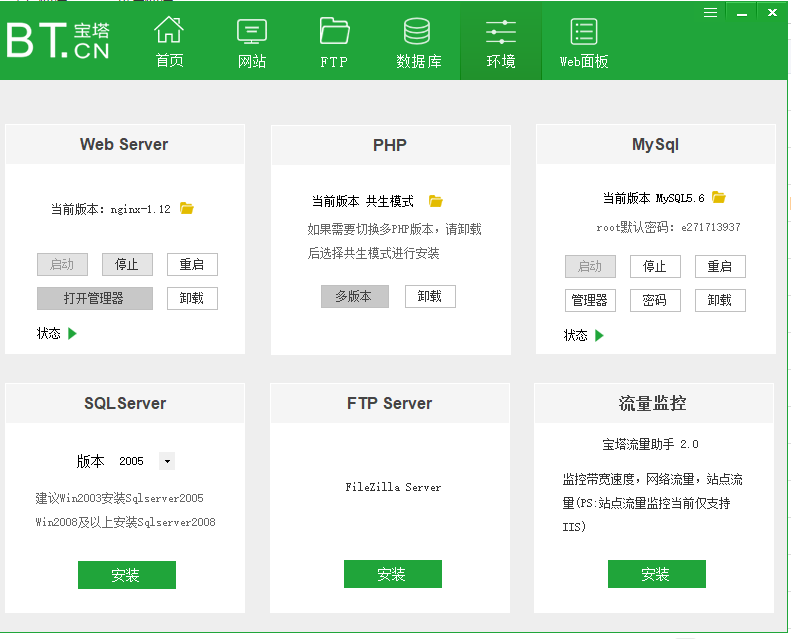
Task: Click 管理器 under MySql
Action: tap(590, 300)
